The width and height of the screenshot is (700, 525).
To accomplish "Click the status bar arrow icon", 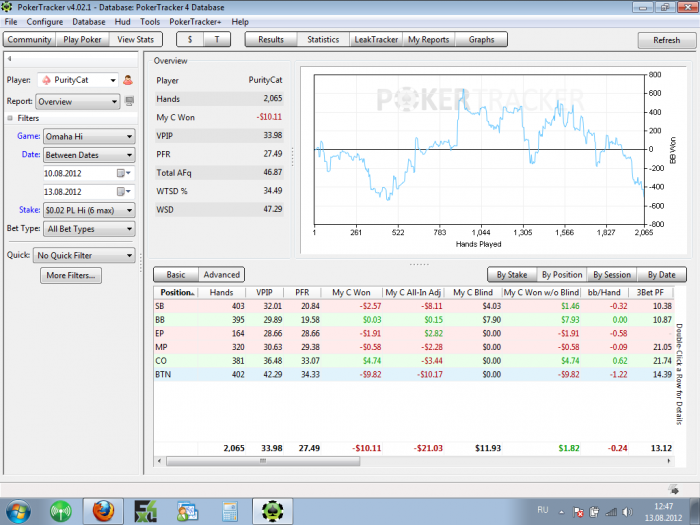I will [674, 490].
